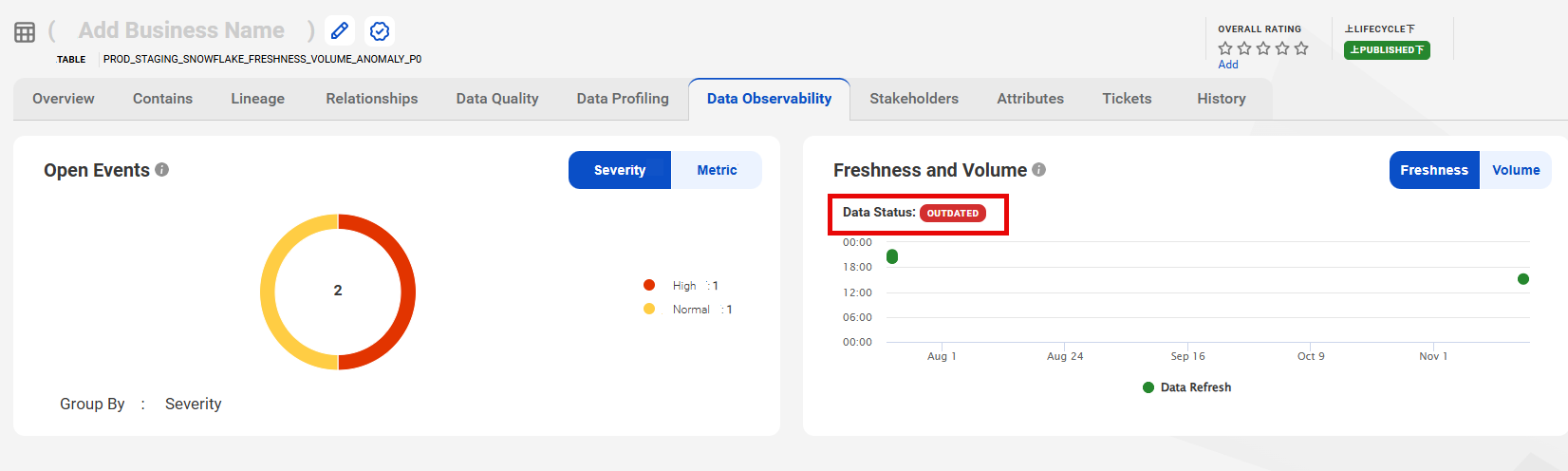Screen dimensions: 1568x471
Task: View the Attributes tab
Action: [1030, 99]
